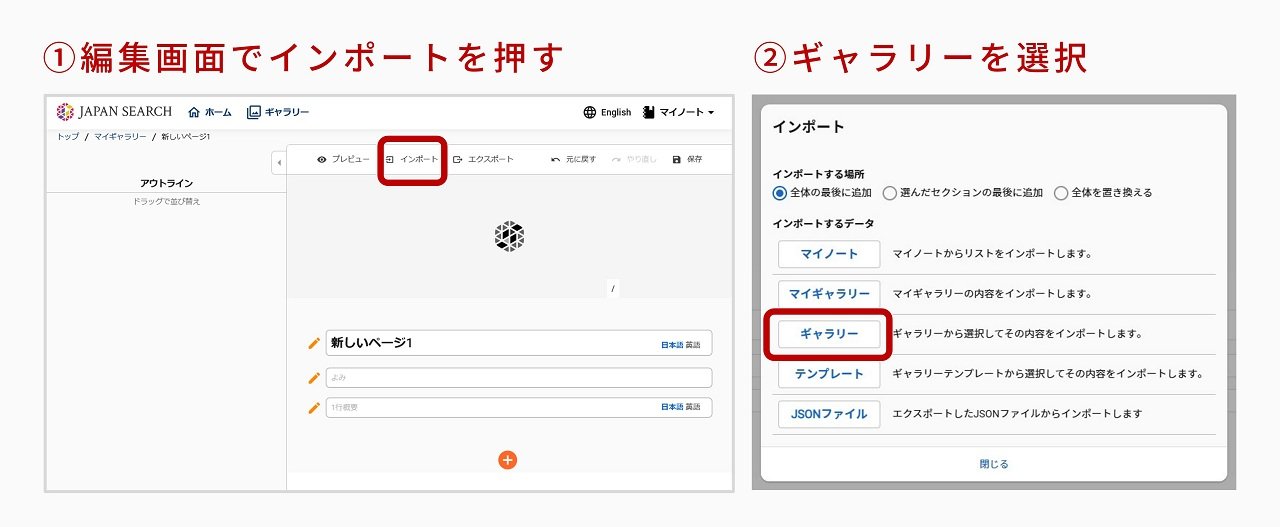
Task: Click the Japan Search logo
Action: coord(114,112)
